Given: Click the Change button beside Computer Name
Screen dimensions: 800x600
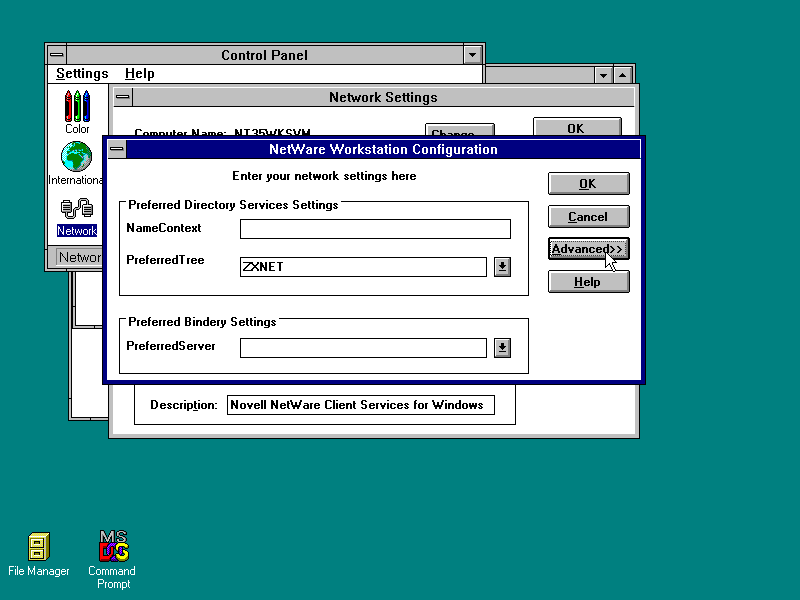Looking at the screenshot, I should pyautogui.click(x=459, y=130).
